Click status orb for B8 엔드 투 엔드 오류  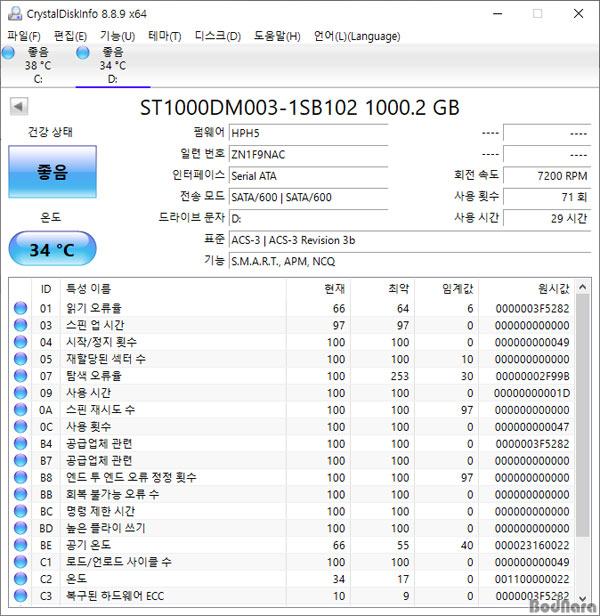(x=20, y=477)
